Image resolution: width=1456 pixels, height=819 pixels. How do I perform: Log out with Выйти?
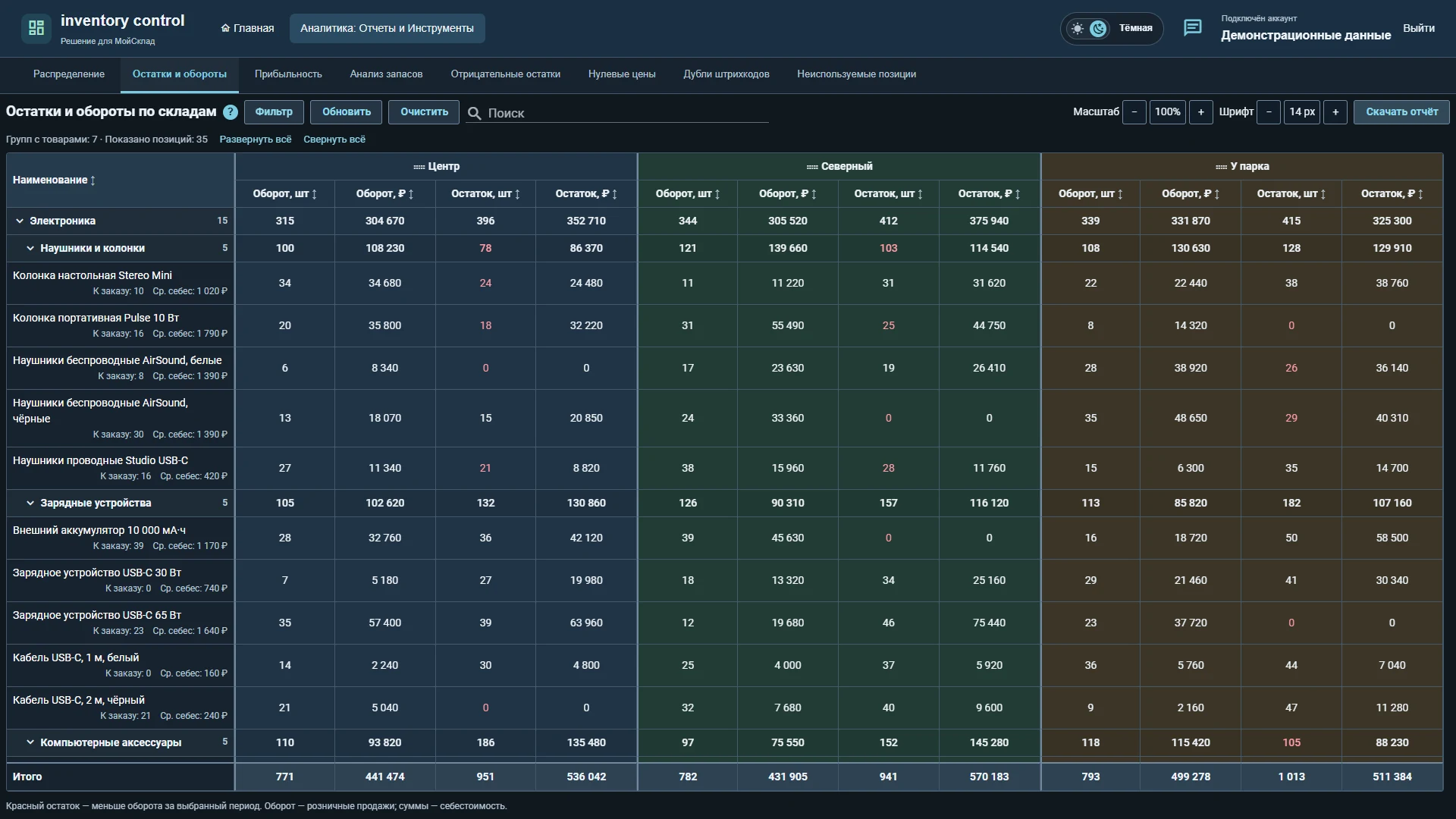click(x=1419, y=28)
